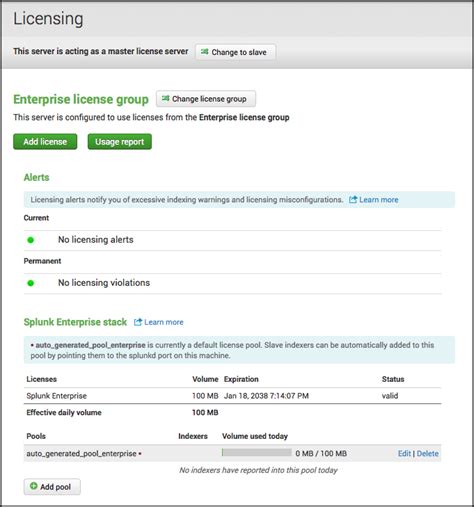Edit the auto_generated_pool_enterprise pool

pyautogui.click(x=404, y=453)
